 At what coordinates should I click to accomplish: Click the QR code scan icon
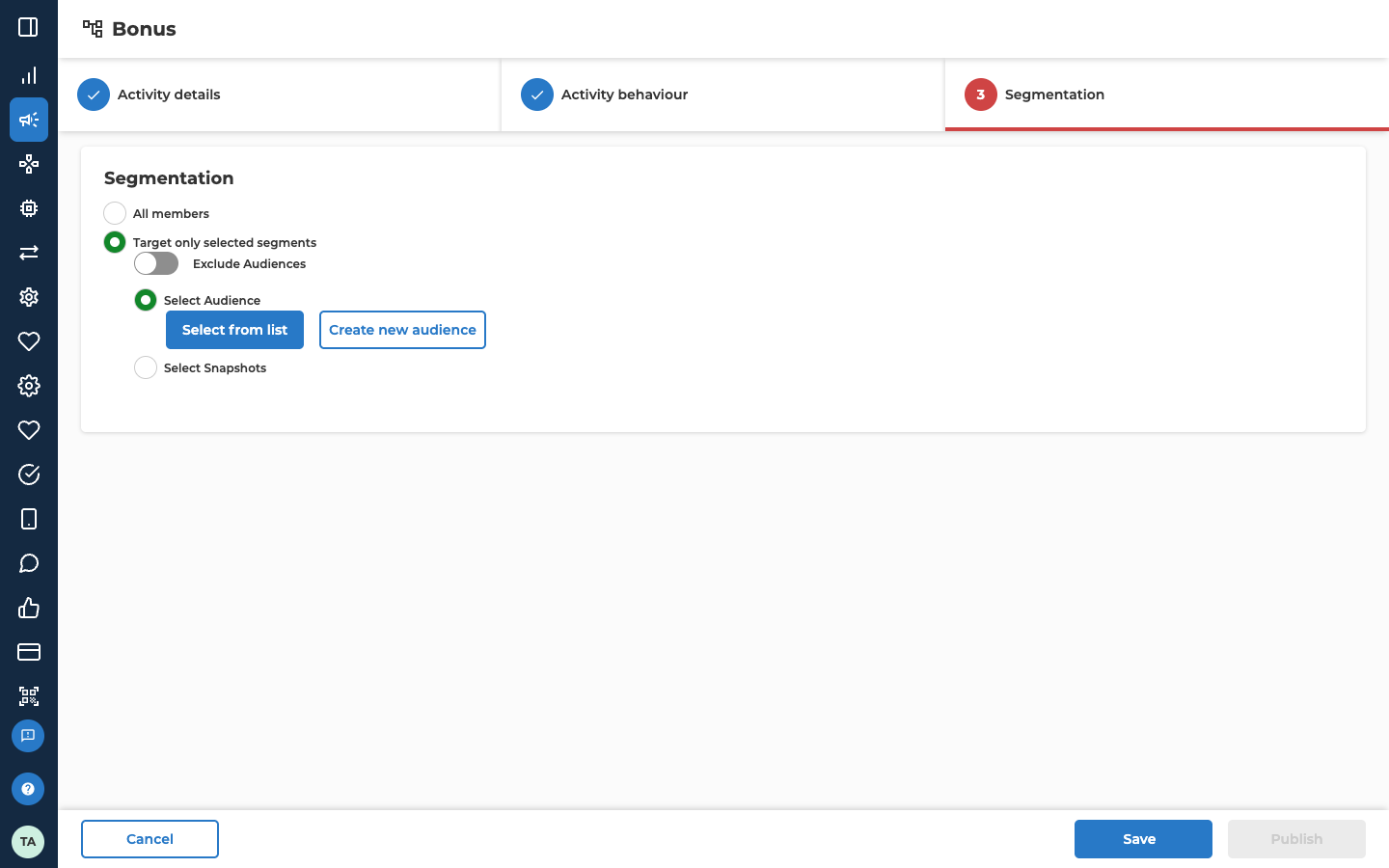tap(29, 696)
